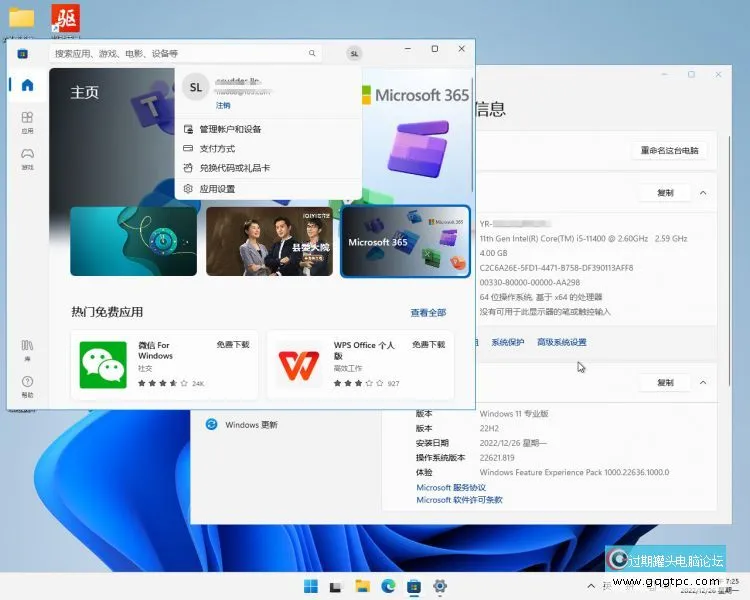The width and height of the screenshot is (750, 600).
Task: Open the Library icon in Store sidebar
Action: (x=27, y=349)
